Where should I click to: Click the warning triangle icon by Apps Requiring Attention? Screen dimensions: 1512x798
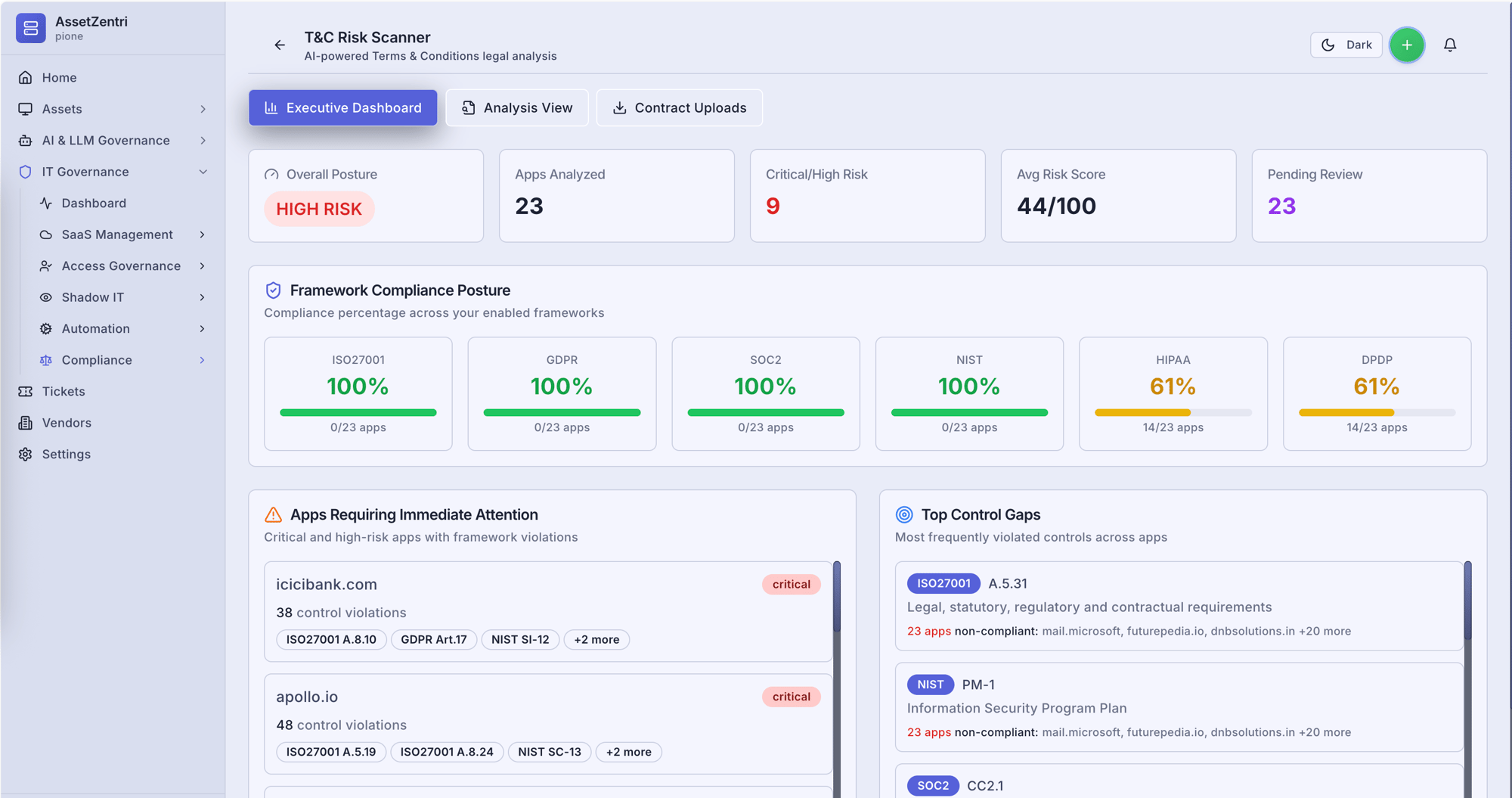274,515
